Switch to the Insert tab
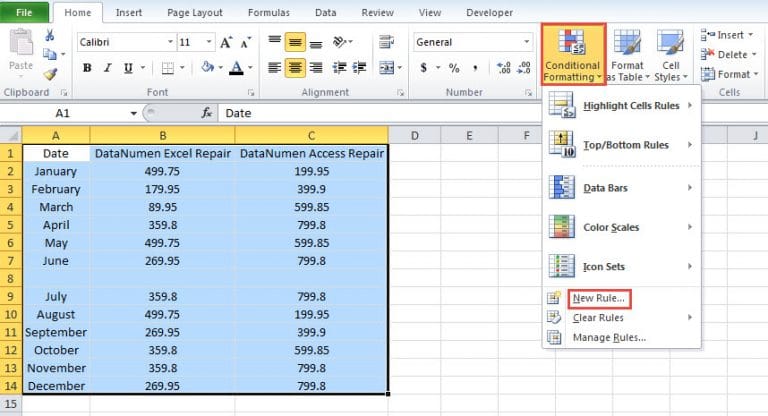The height and width of the screenshot is (416, 768). (x=128, y=13)
